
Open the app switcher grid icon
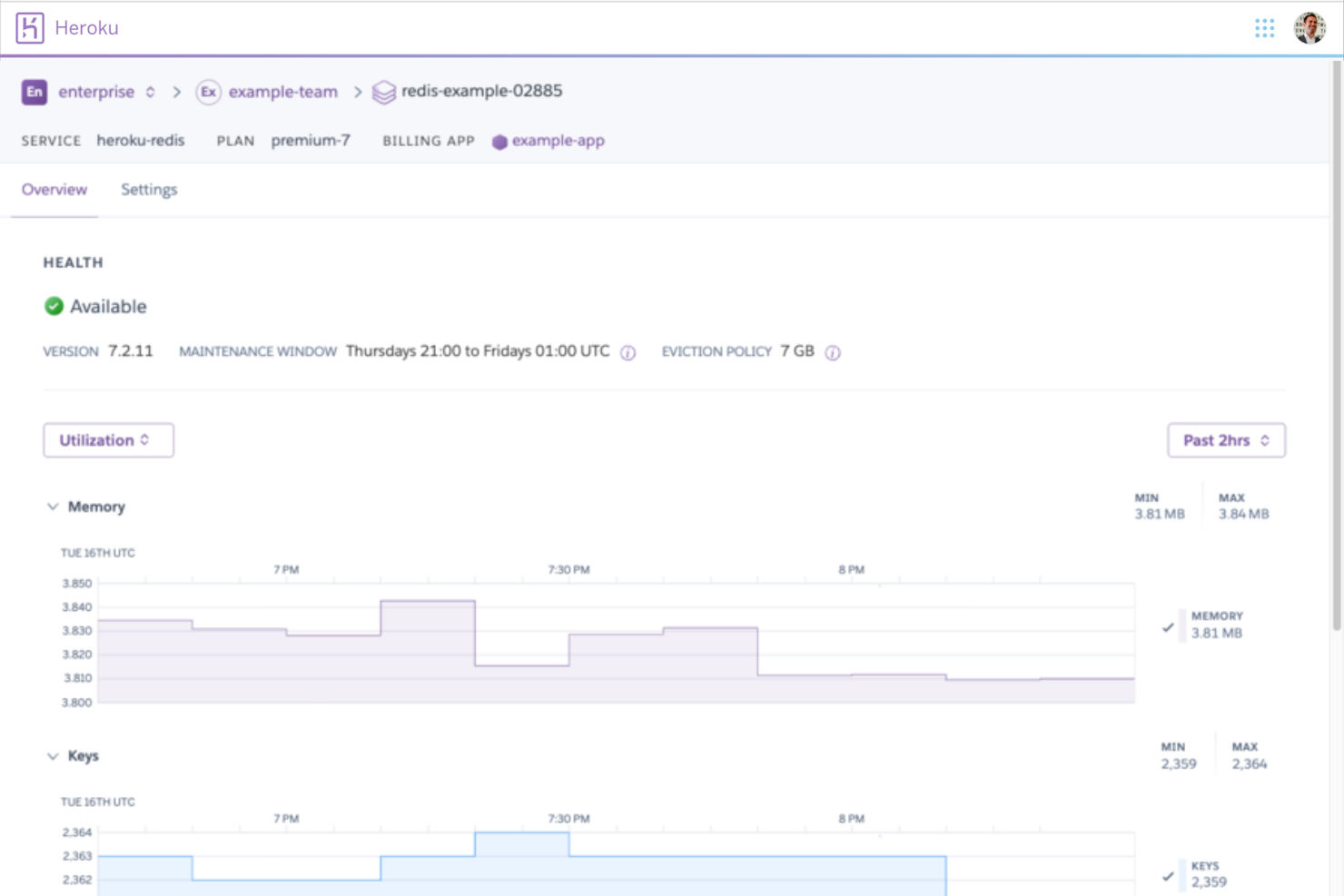tap(1264, 28)
